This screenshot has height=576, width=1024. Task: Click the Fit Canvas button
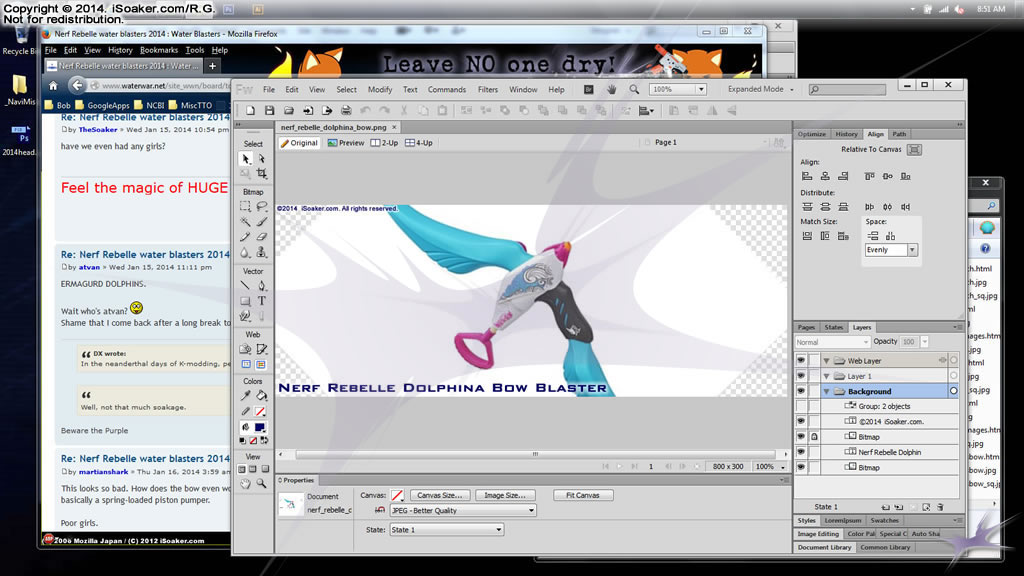(x=583, y=495)
